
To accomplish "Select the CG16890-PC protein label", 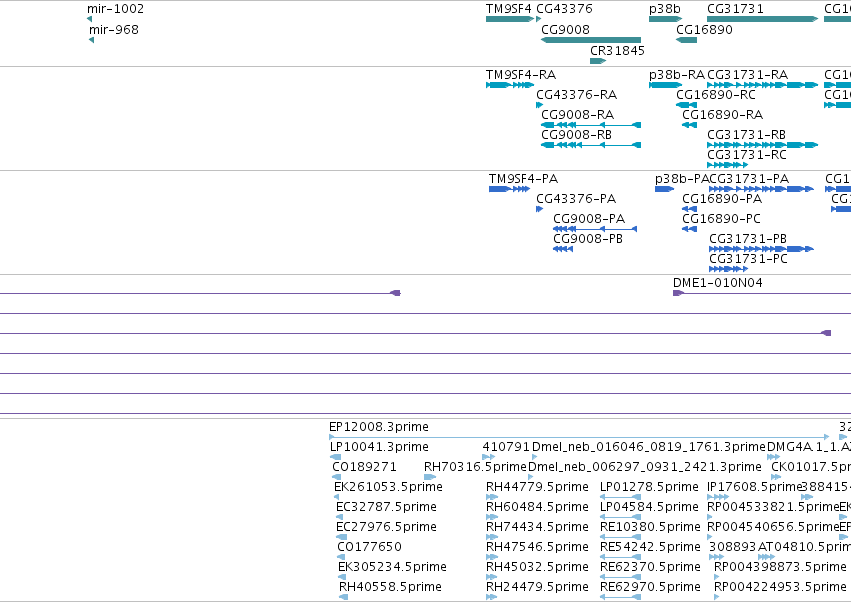I will pyautogui.click(x=721, y=219).
